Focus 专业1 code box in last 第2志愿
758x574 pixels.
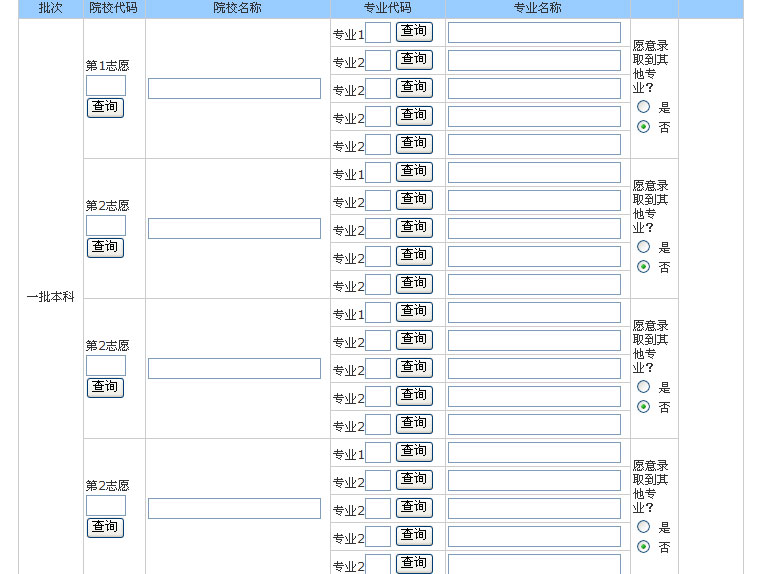[x=378, y=453]
